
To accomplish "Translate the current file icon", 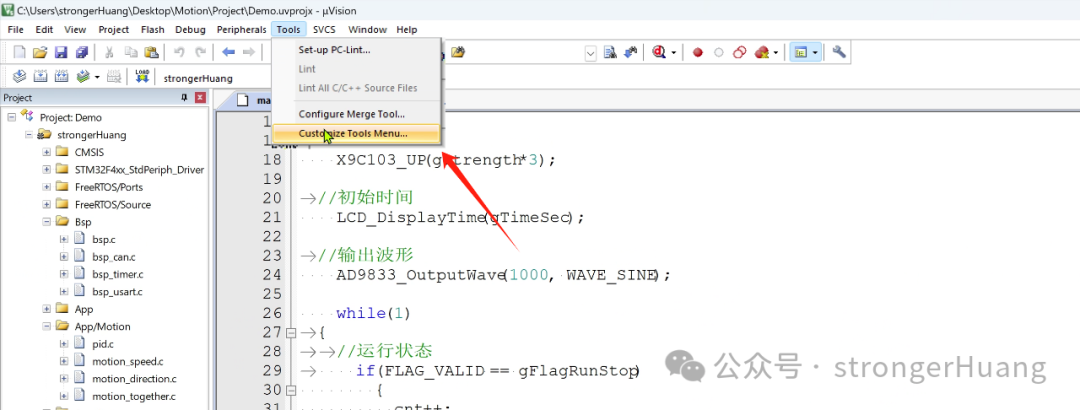I will pyautogui.click(x=19, y=76).
